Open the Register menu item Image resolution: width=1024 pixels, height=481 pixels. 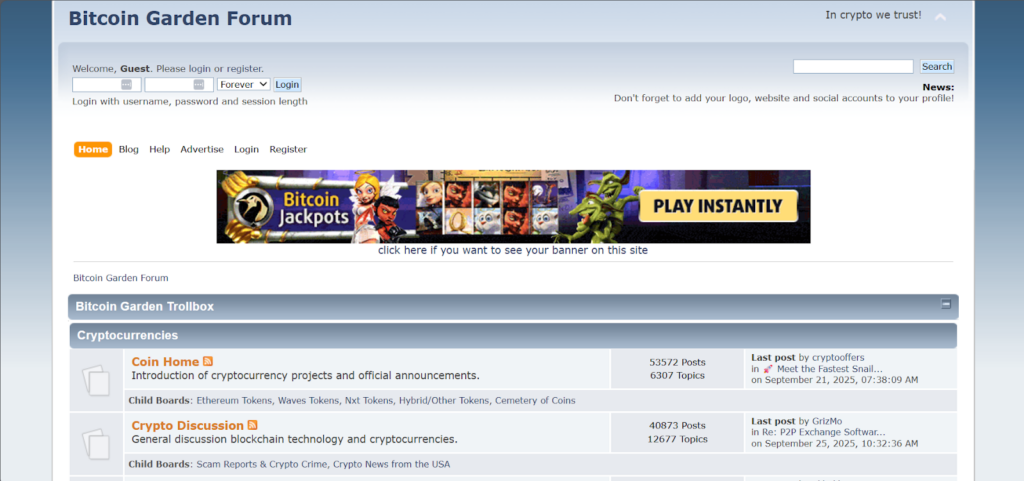(x=288, y=149)
